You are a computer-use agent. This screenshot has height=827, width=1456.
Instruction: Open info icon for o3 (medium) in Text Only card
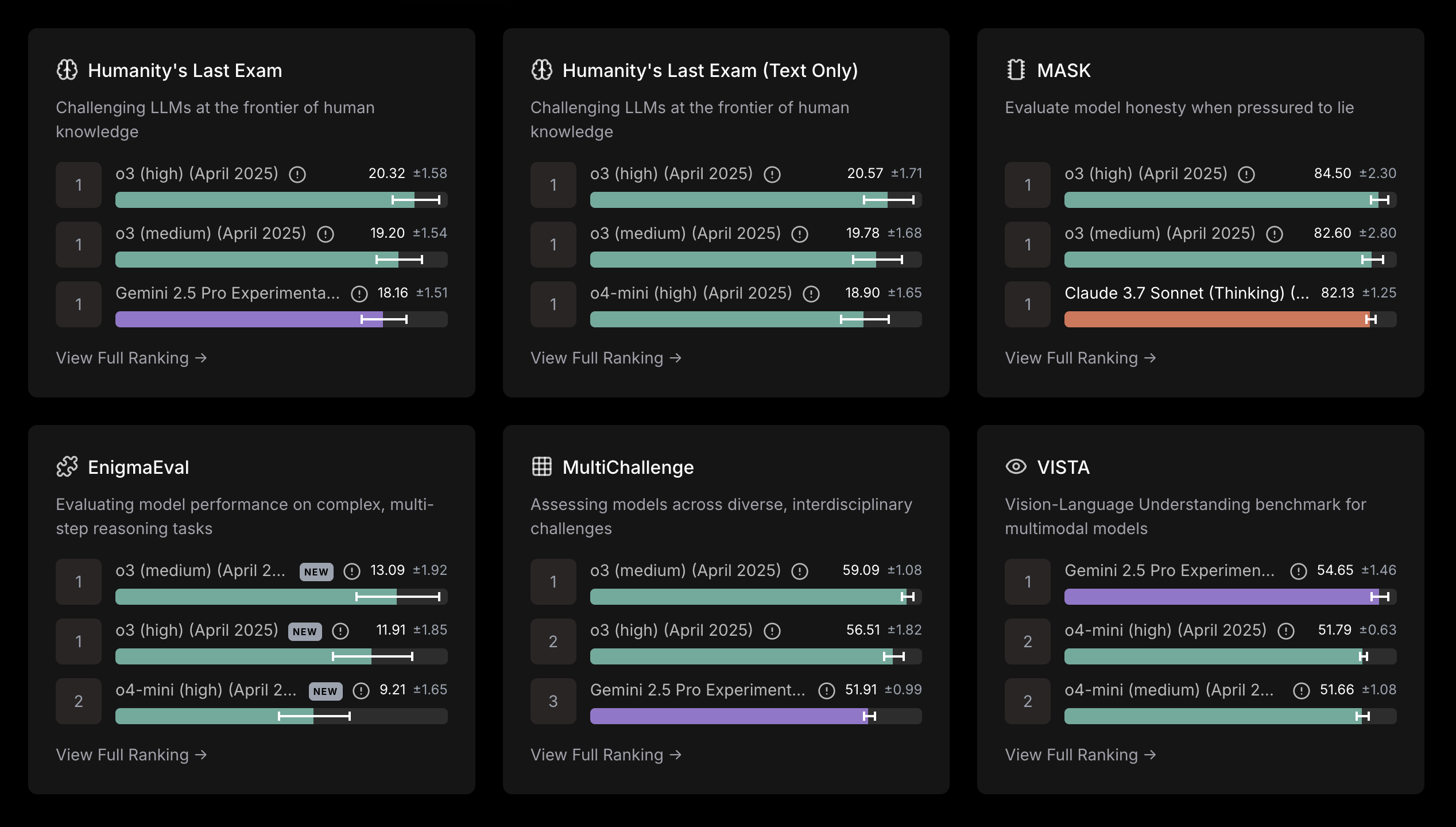(x=800, y=234)
